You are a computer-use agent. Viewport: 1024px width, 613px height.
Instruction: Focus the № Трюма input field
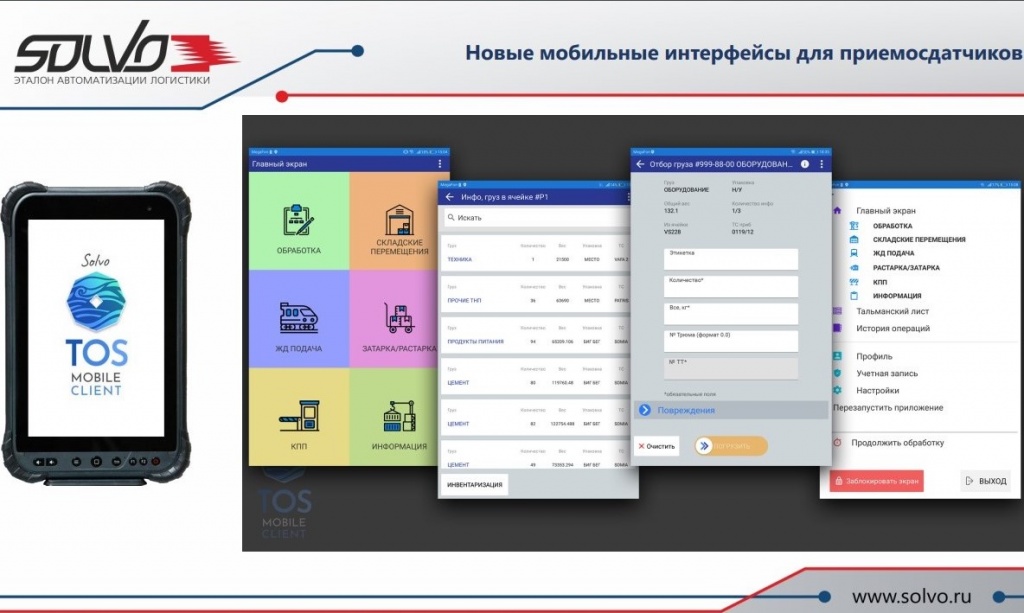(731, 341)
